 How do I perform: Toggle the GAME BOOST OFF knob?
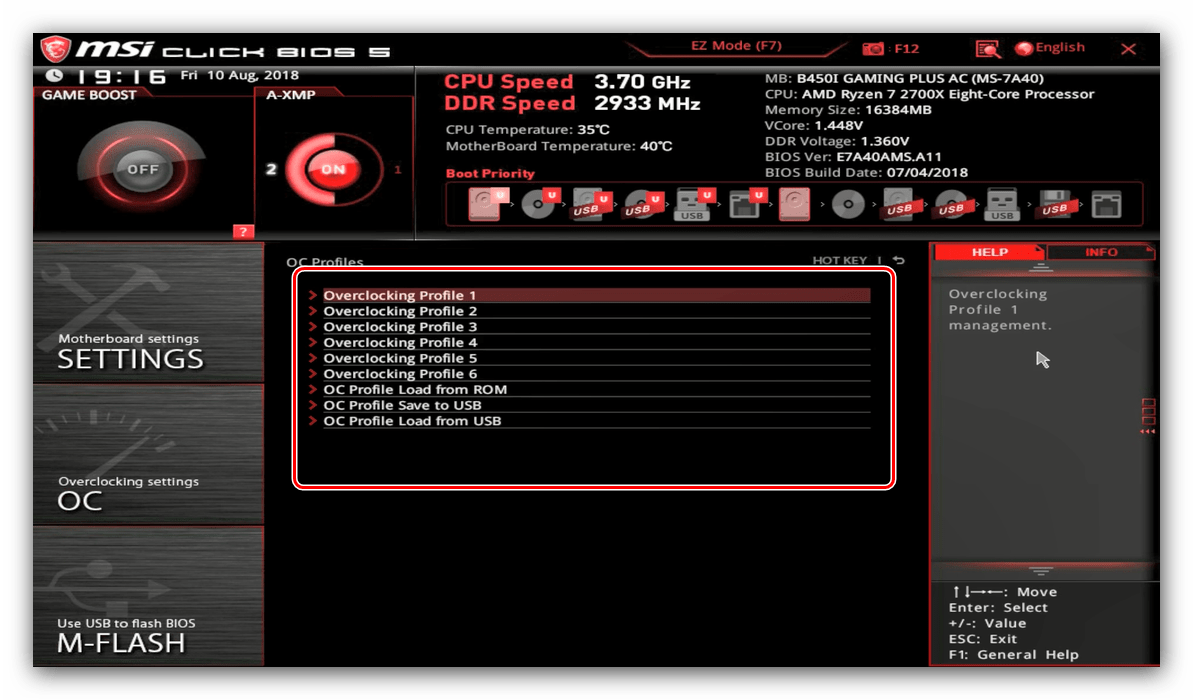pyautogui.click(x=142, y=169)
